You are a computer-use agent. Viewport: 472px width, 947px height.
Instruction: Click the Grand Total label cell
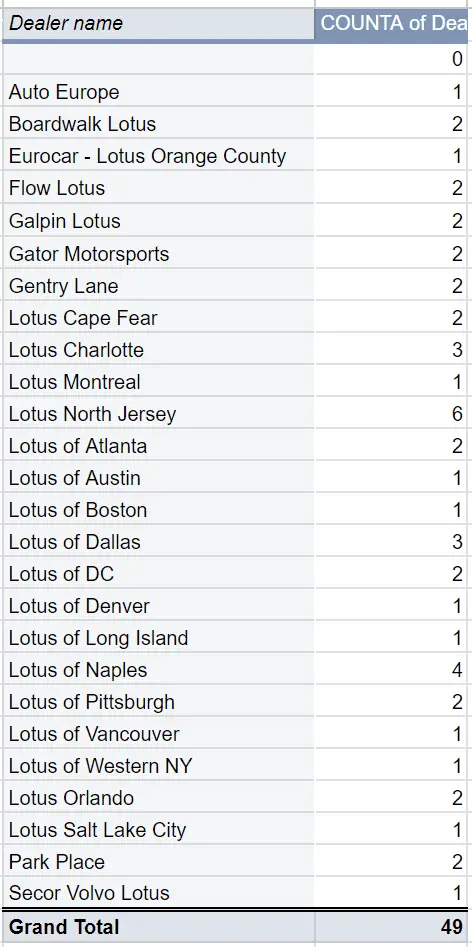click(x=158, y=926)
